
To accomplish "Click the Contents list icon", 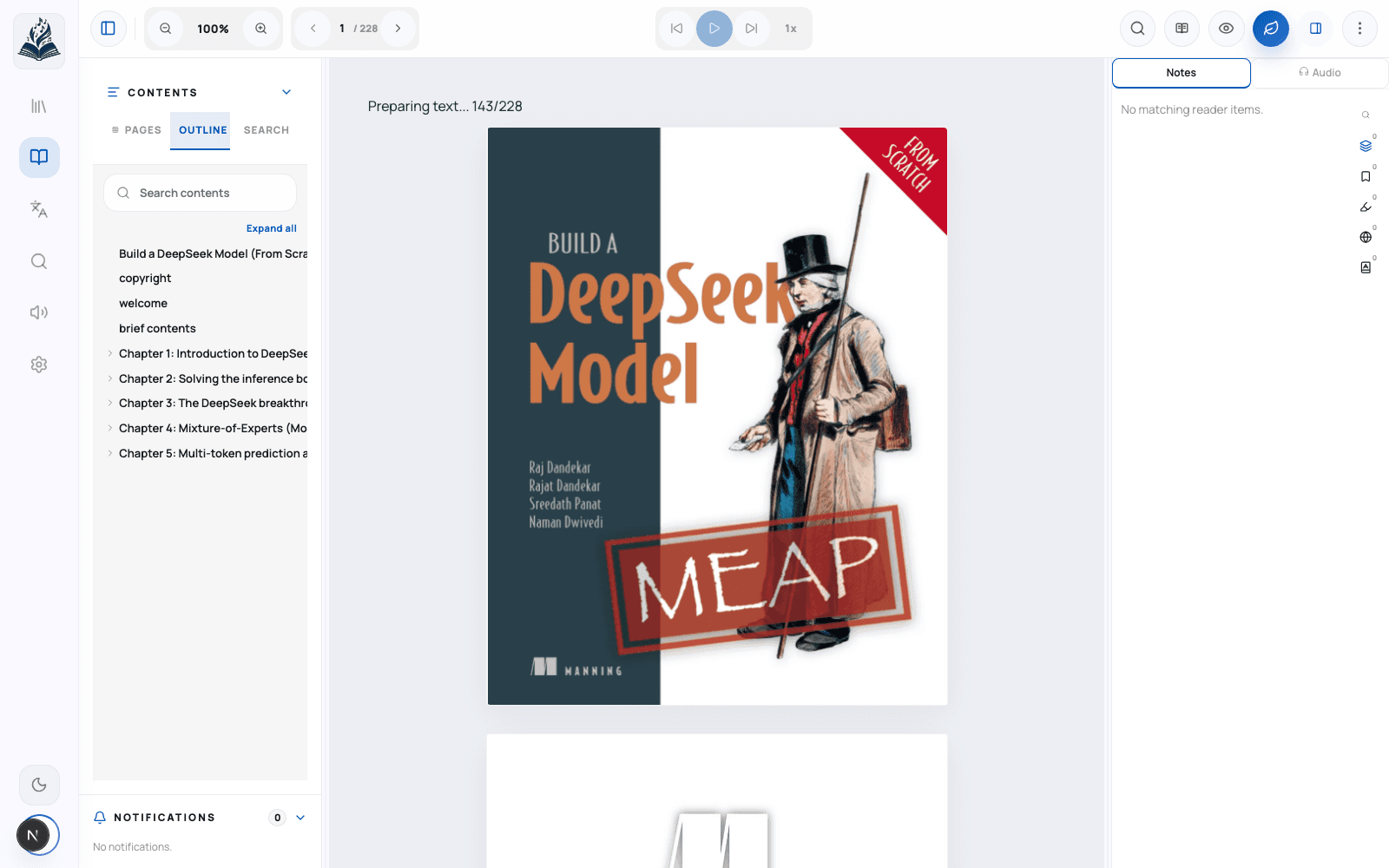I will click(x=113, y=92).
